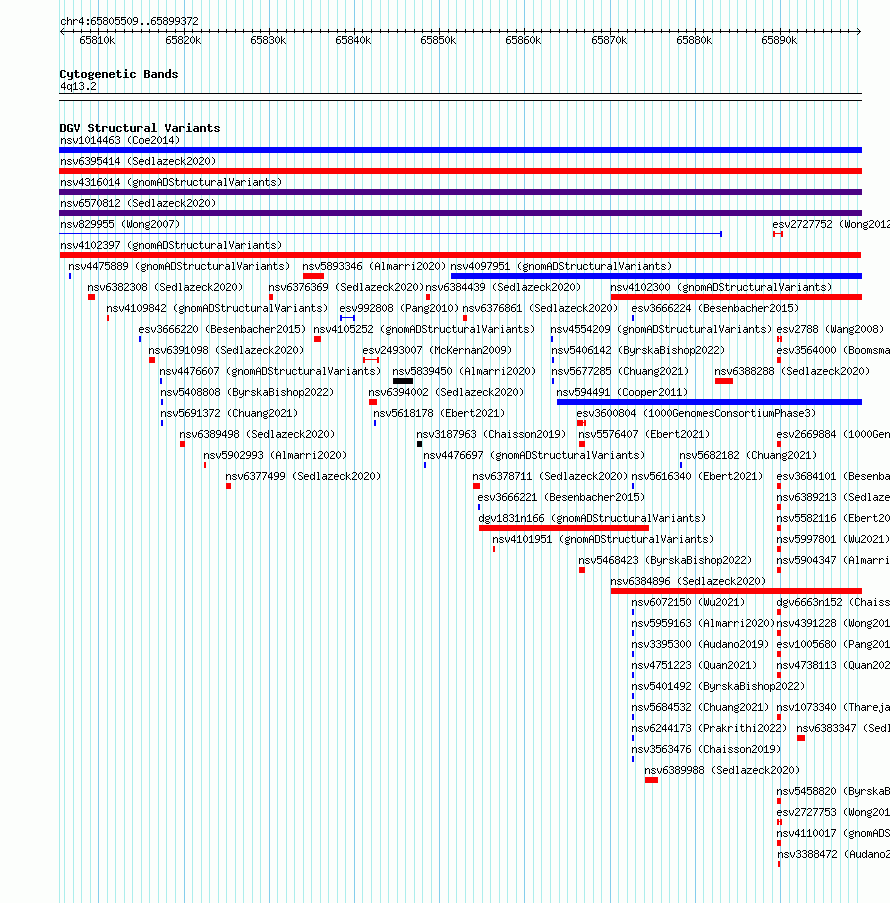Click the Cytogenetic Bands track title
The width and height of the screenshot is (890, 903).
(119, 74)
